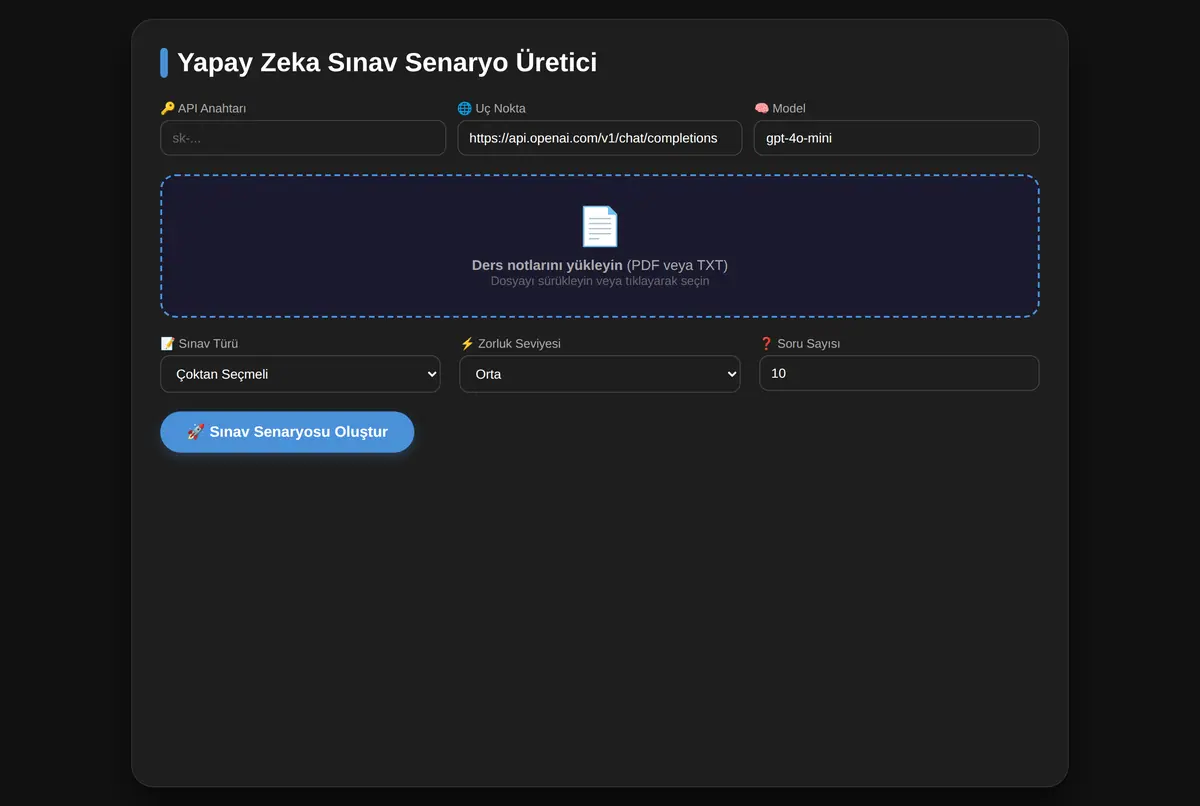Focus the Uç Nokta URL field

600,138
